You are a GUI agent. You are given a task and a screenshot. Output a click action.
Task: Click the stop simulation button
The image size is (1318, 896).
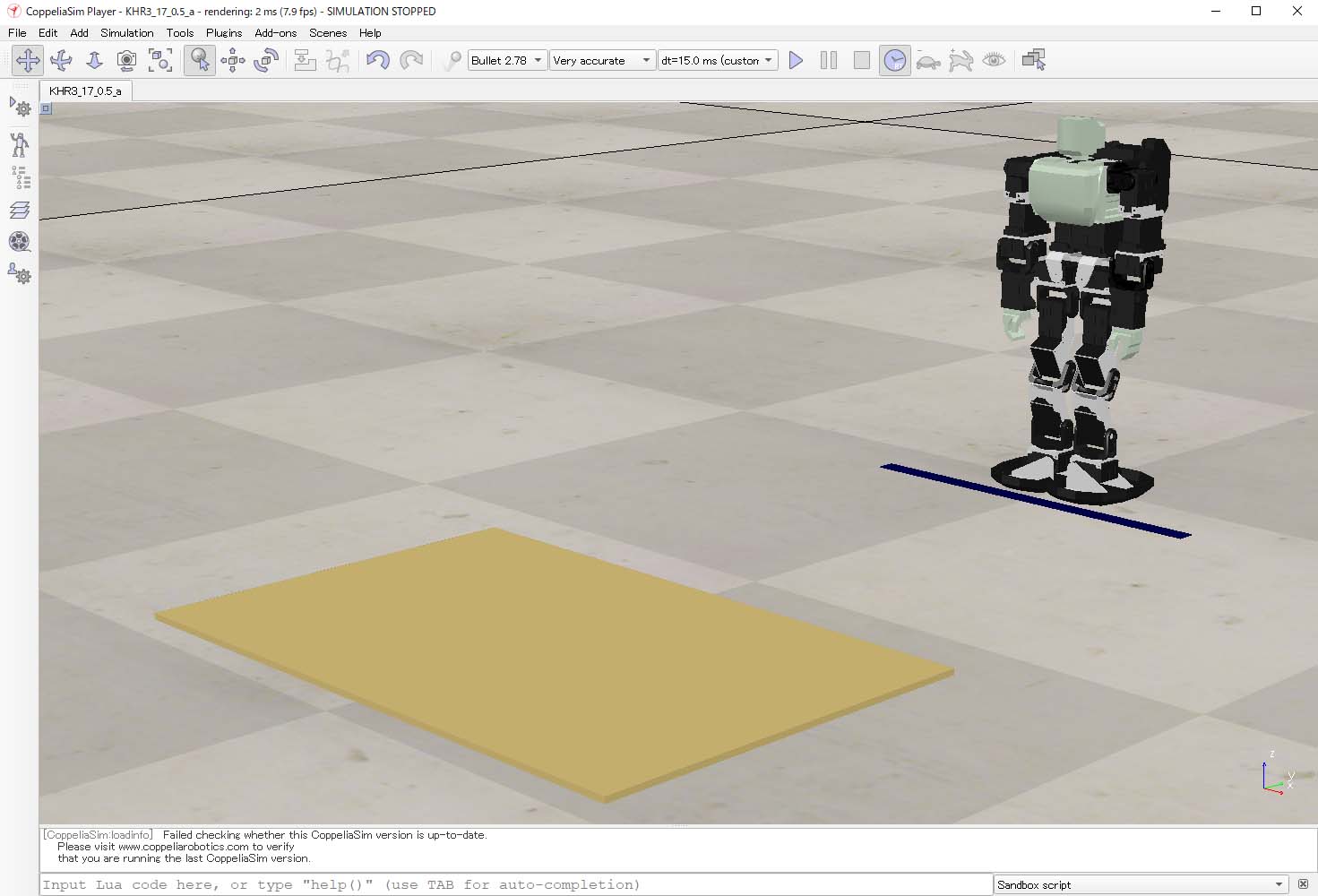coord(862,60)
